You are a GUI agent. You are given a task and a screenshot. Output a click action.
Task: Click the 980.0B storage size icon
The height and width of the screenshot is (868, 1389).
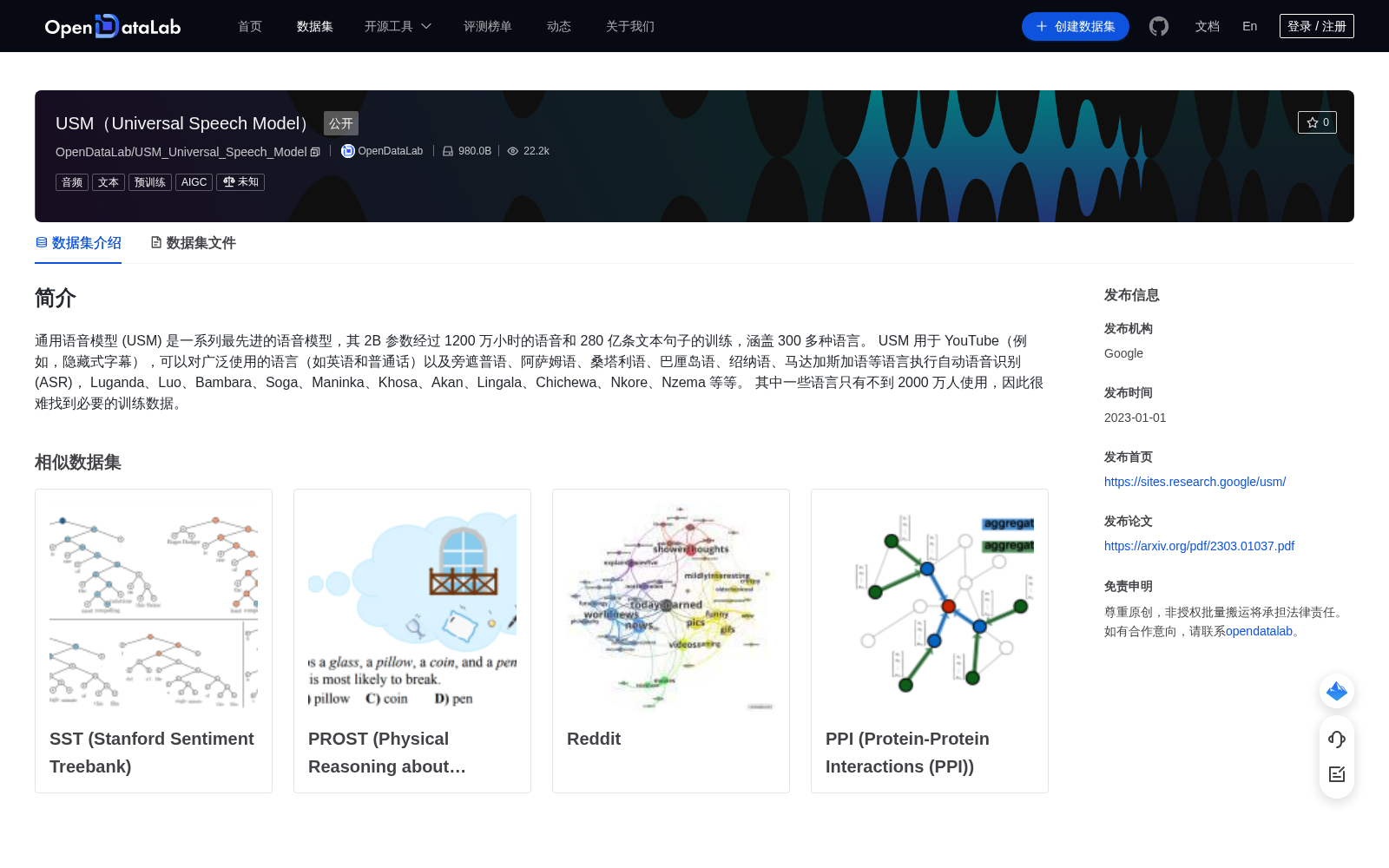[x=448, y=151]
